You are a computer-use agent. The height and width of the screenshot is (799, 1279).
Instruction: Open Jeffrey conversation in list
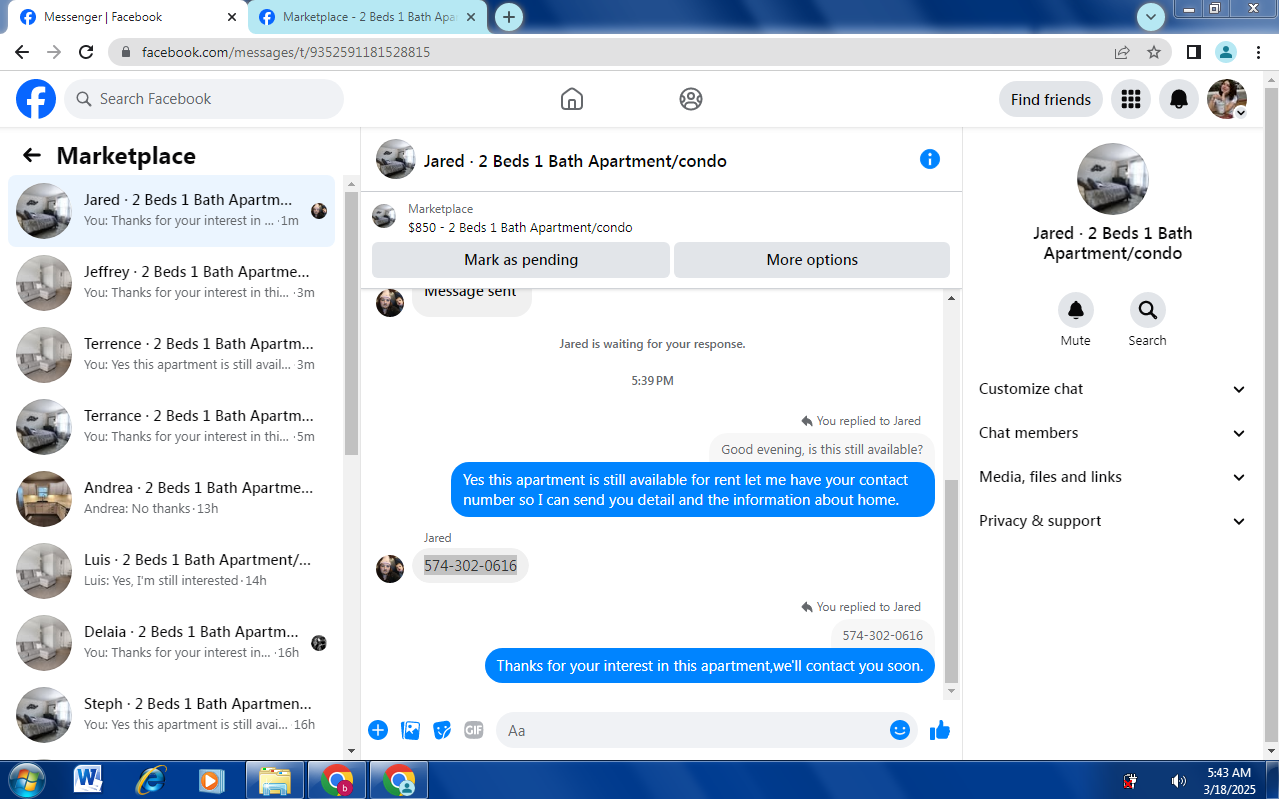(171, 282)
